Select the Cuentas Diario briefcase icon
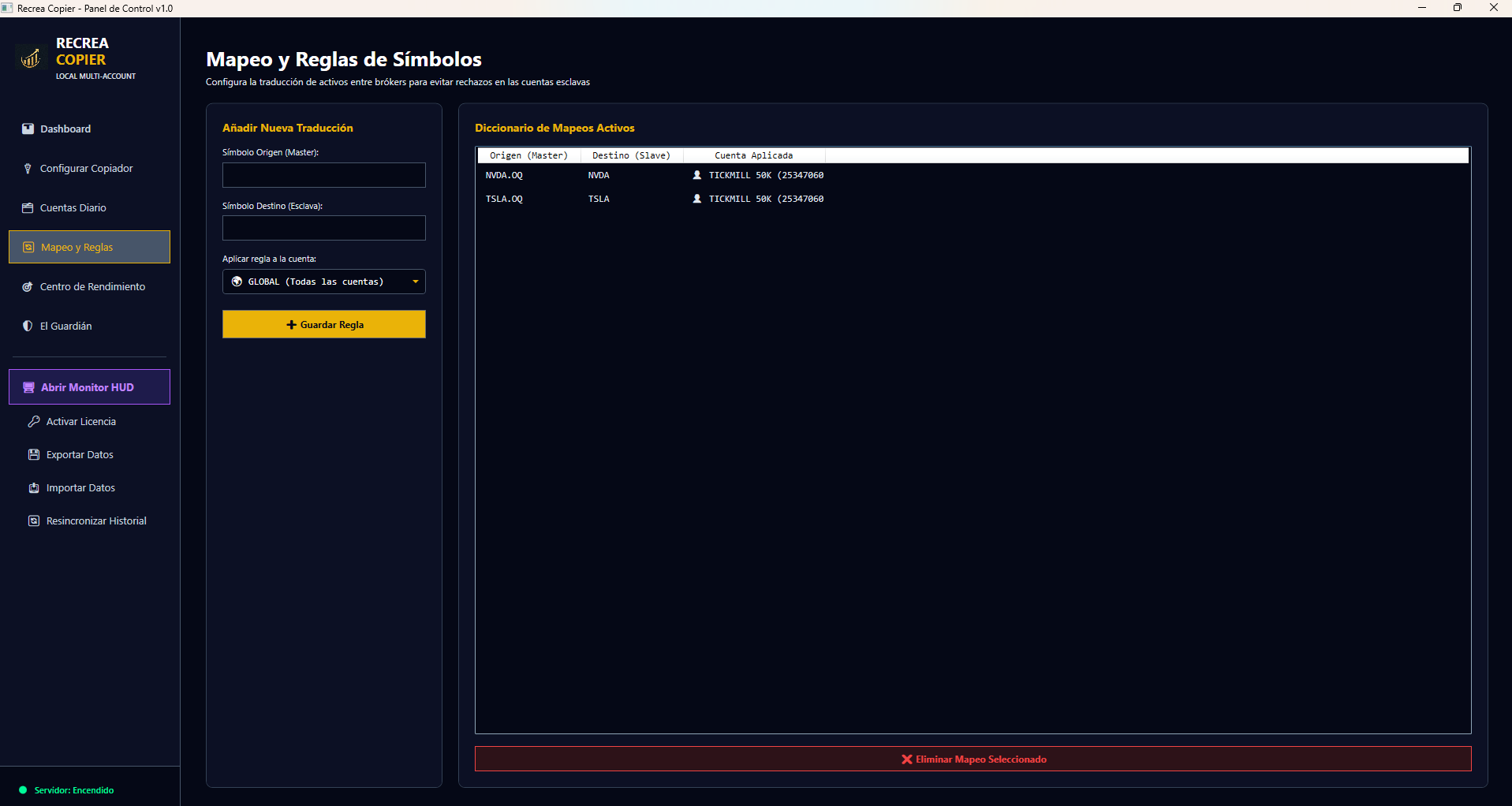The height and width of the screenshot is (806, 1512). (28, 207)
